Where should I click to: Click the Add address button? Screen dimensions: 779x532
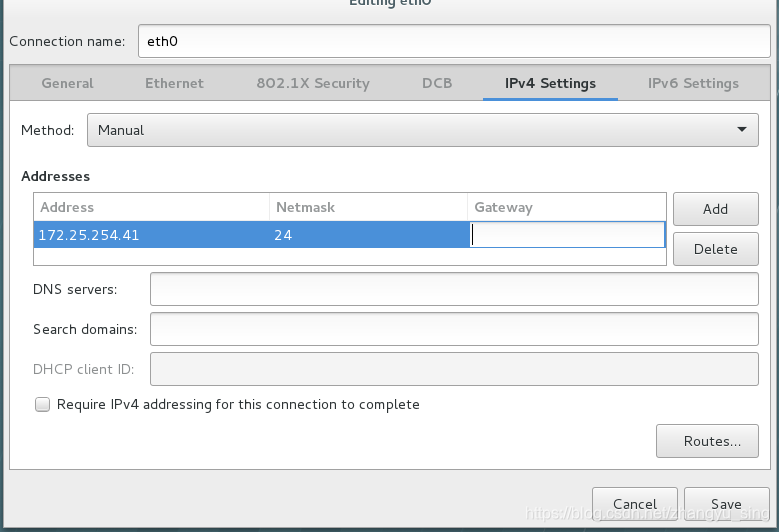pyautogui.click(x=715, y=209)
